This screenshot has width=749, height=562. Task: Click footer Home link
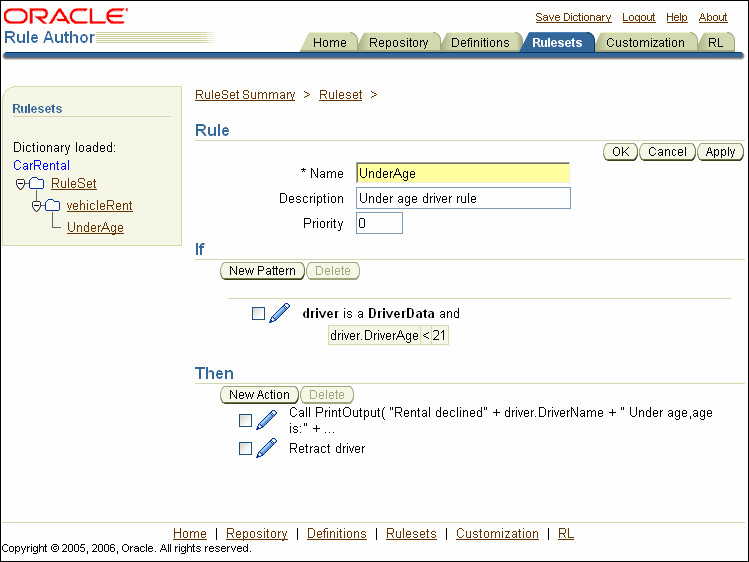[x=190, y=533]
